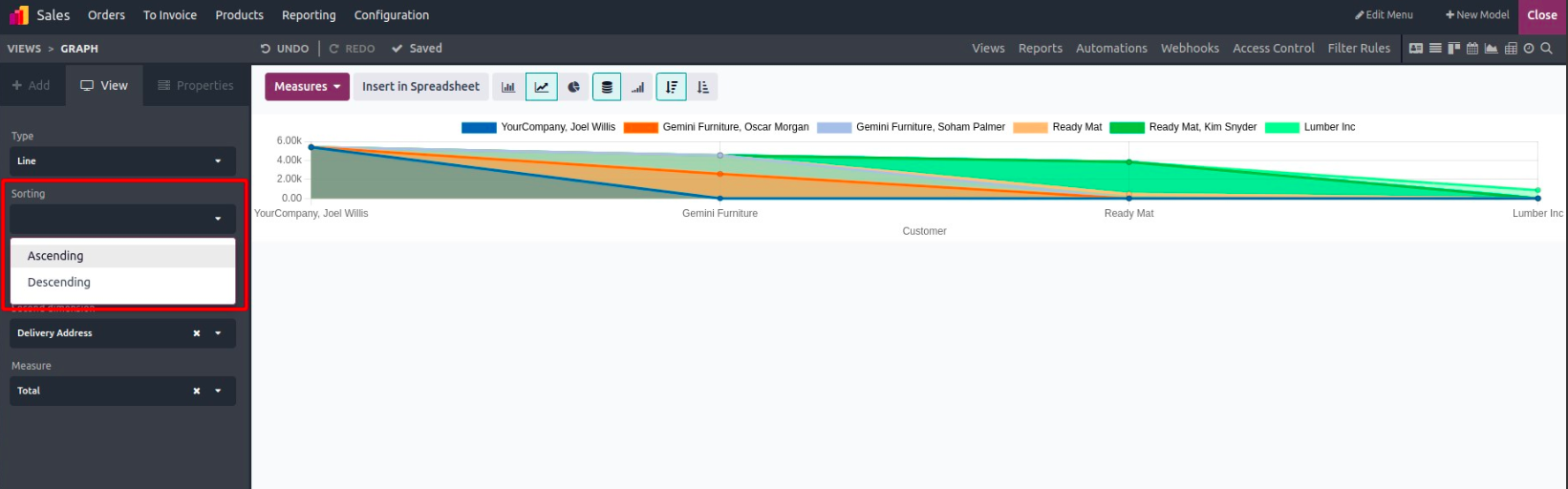Screen dimensions: 1568x489
Task: Switch to bar chart view
Action: (508, 87)
